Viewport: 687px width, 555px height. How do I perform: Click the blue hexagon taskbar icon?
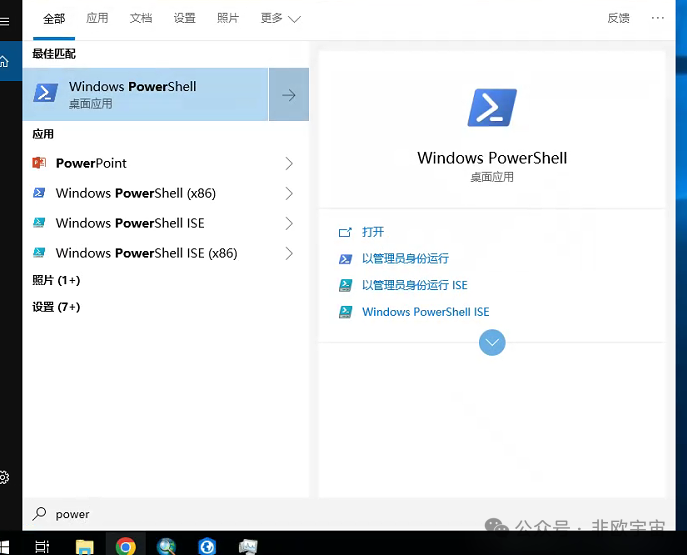[207, 547]
